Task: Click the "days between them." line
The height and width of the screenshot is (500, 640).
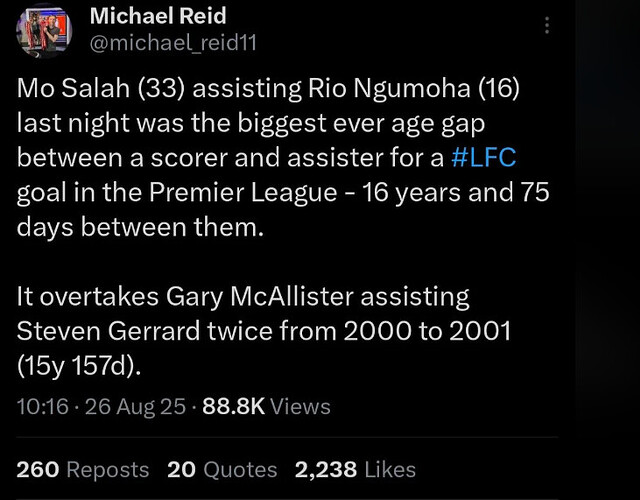Action: [x=140, y=227]
